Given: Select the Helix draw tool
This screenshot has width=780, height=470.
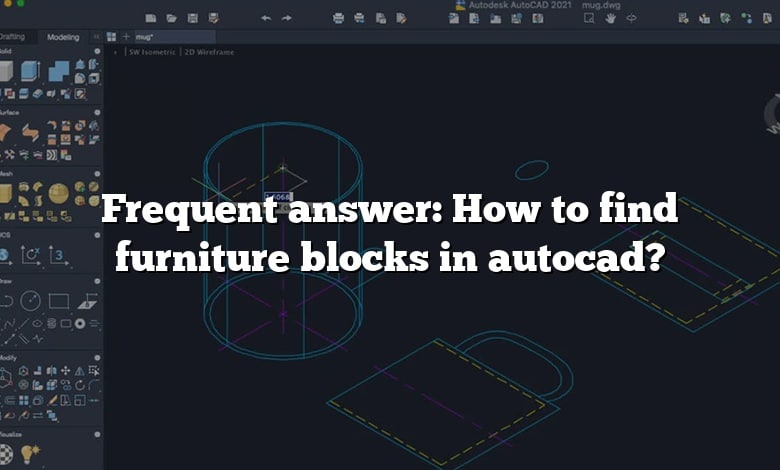Looking at the screenshot, I should tap(52, 324).
